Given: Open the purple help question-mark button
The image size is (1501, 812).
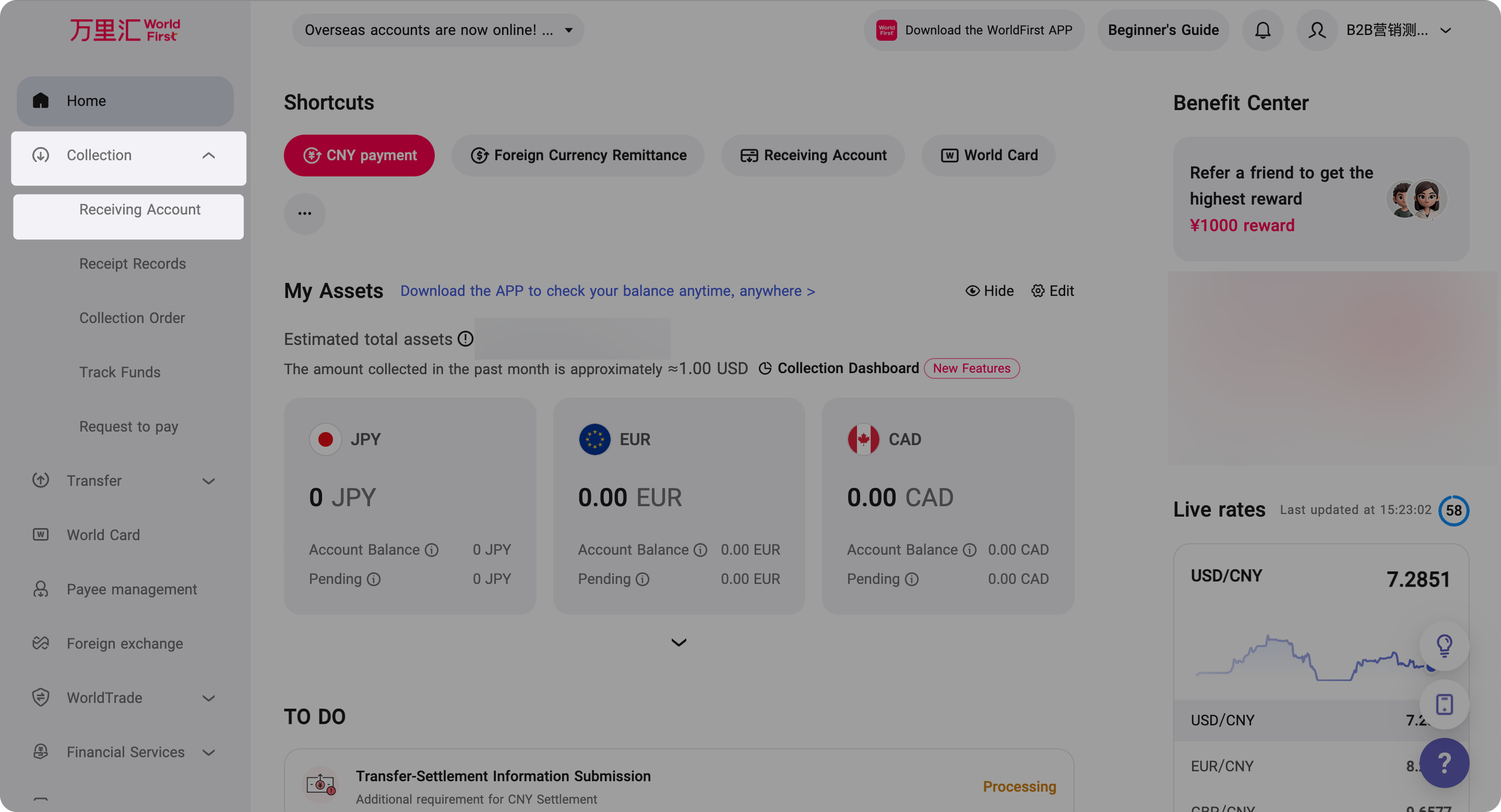Looking at the screenshot, I should click(1444, 762).
